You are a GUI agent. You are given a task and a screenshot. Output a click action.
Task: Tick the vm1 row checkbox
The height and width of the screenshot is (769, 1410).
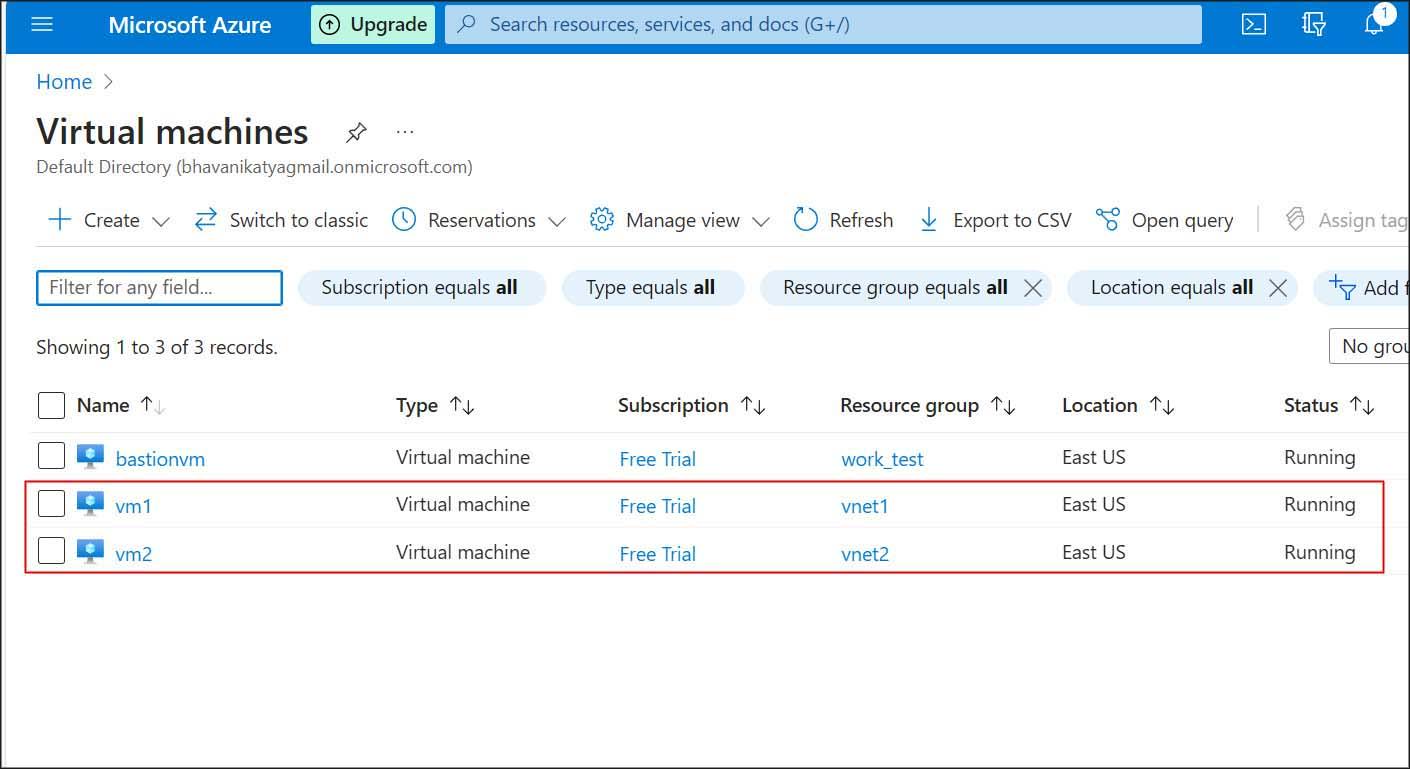pos(51,504)
